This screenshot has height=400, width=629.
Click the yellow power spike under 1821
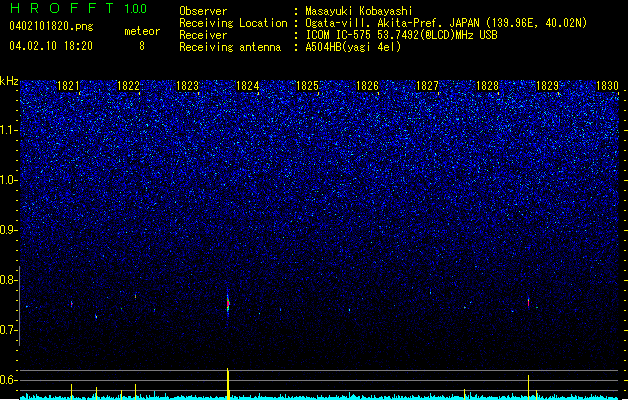(x=72, y=392)
